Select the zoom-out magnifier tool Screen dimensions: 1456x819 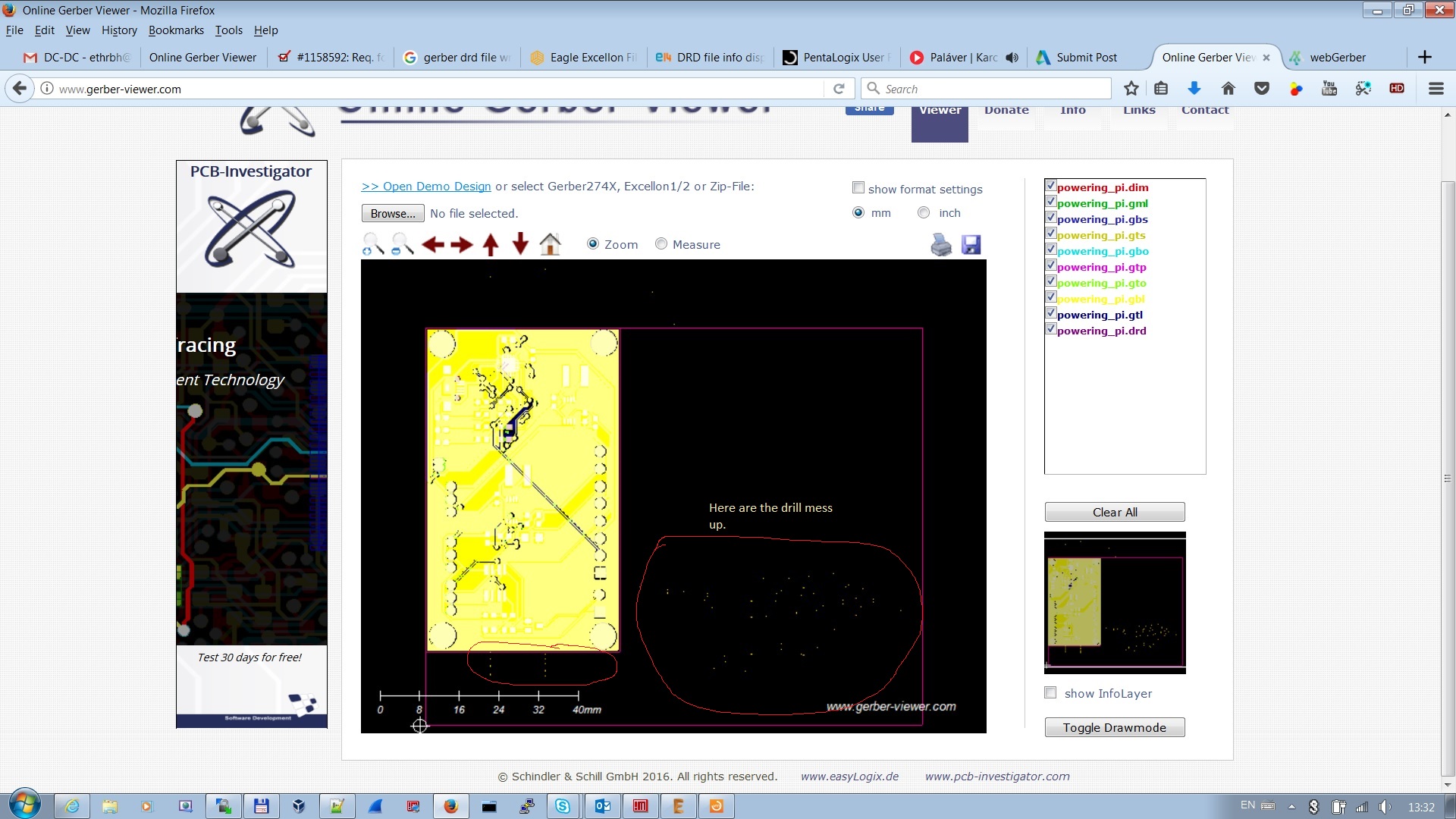click(x=401, y=244)
